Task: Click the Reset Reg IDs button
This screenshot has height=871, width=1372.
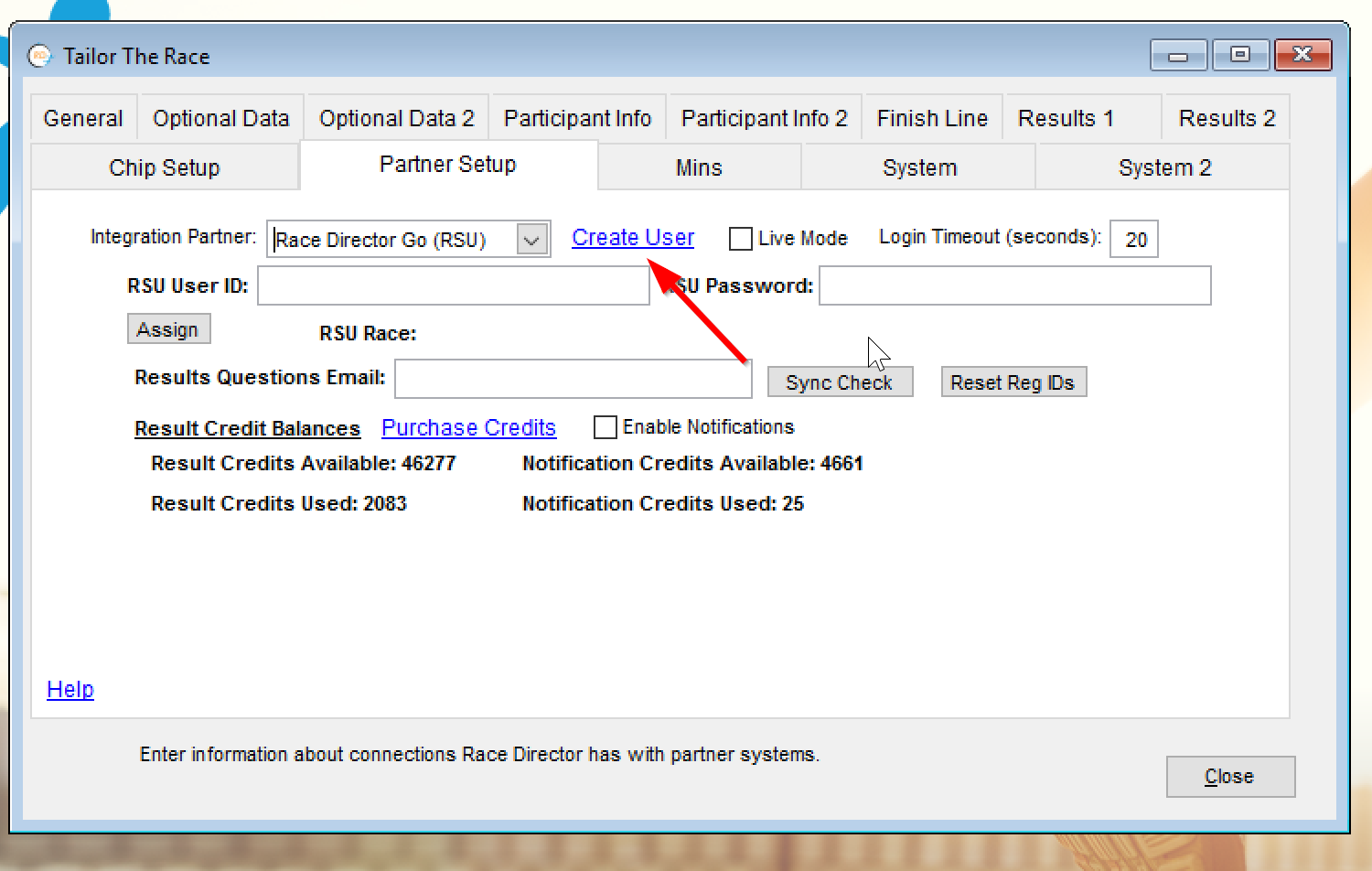Action: (1013, 382)
